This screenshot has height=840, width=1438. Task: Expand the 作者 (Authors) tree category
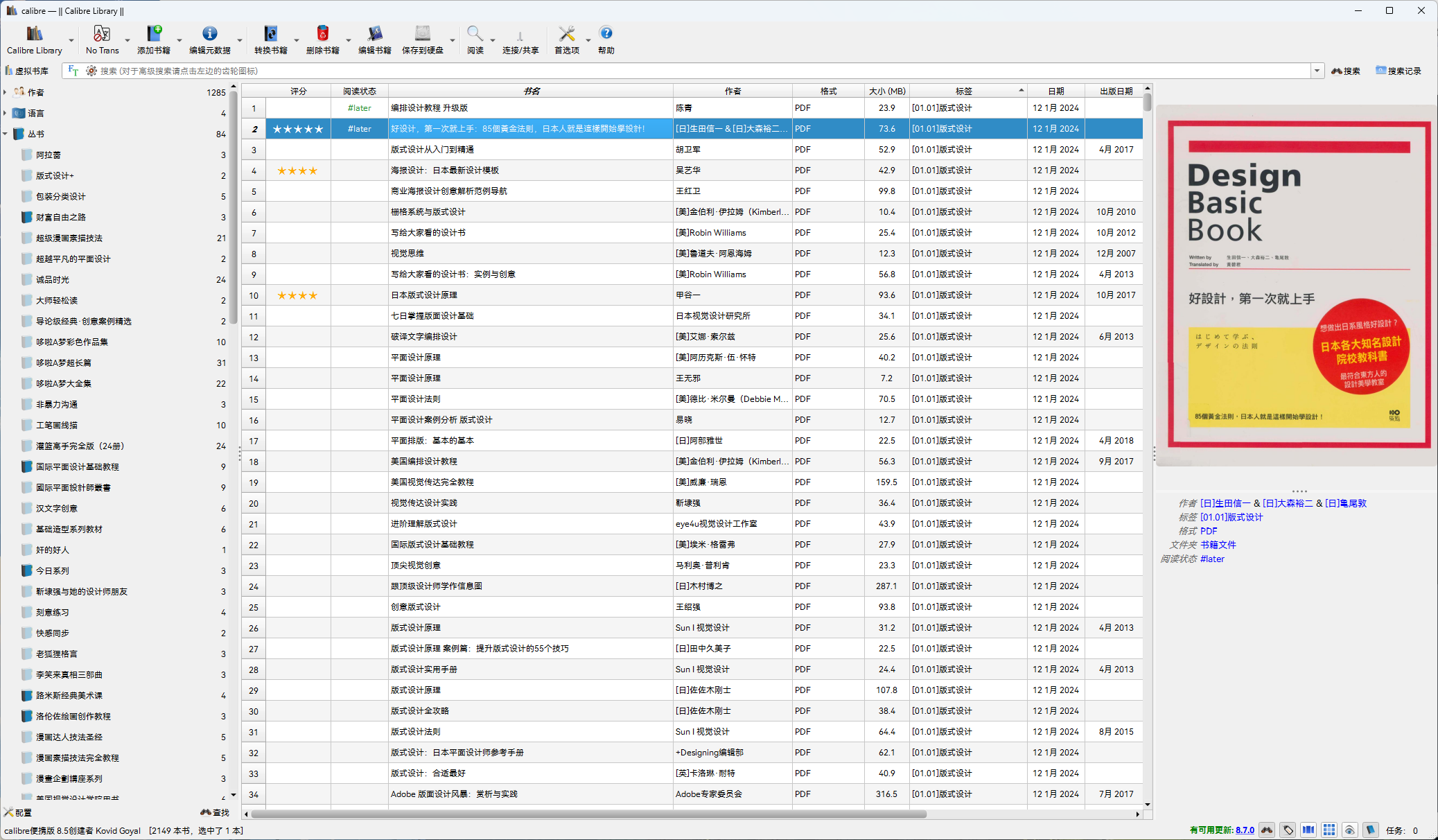[x=6, y=92]
